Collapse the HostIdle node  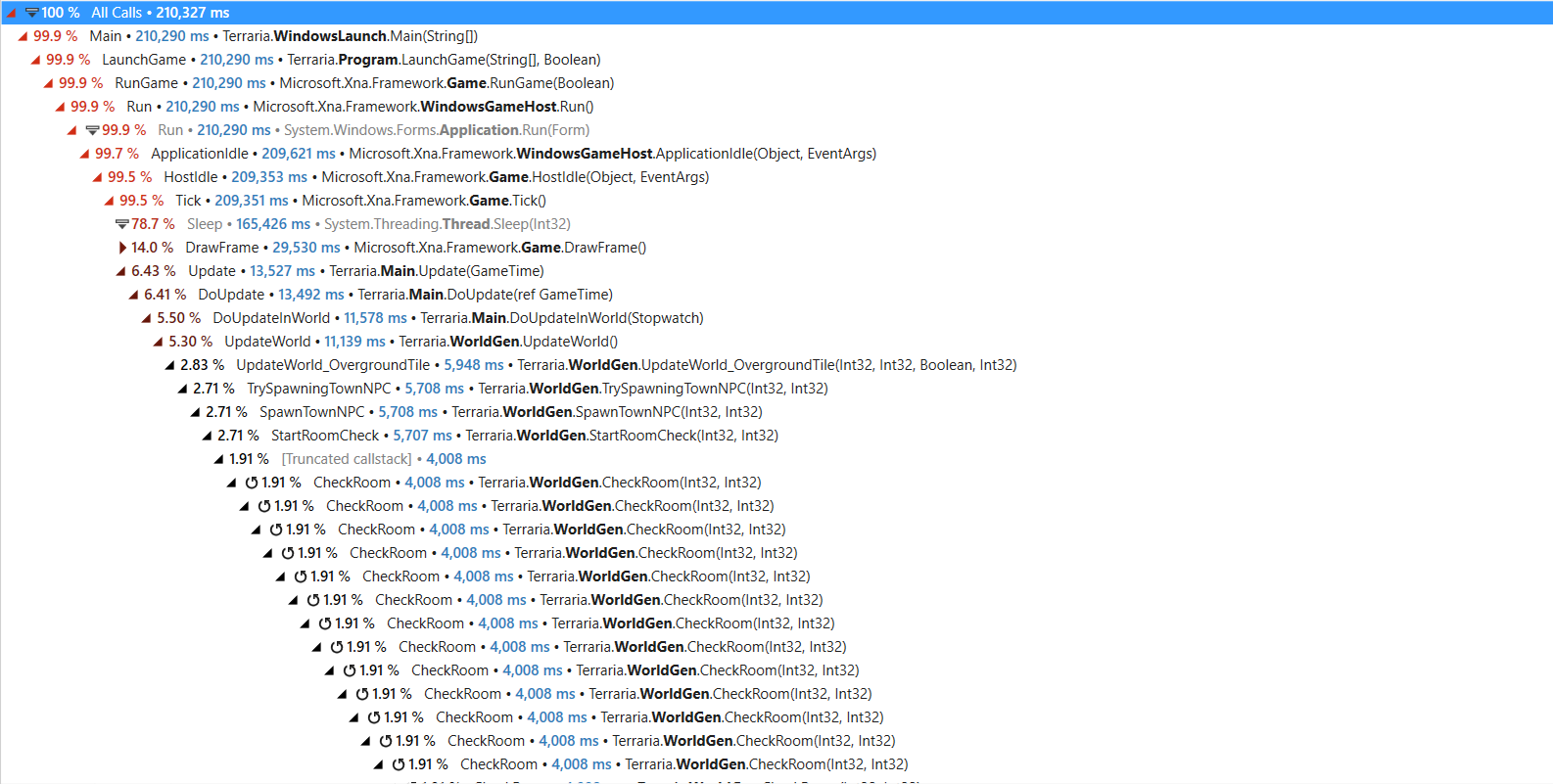[x=97, y=177]
